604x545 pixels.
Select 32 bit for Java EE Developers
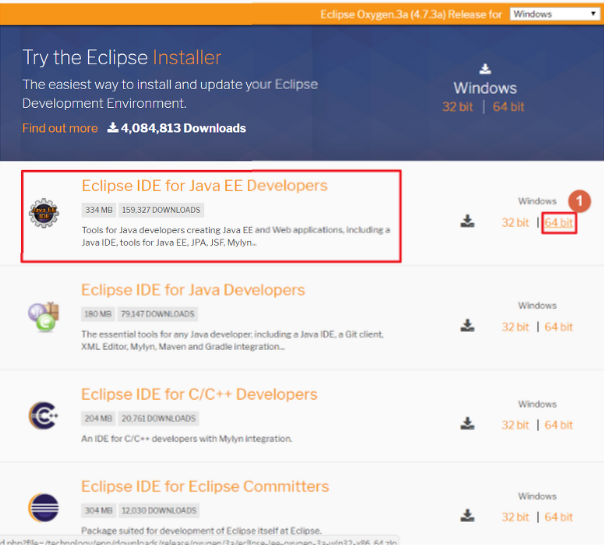515,223
